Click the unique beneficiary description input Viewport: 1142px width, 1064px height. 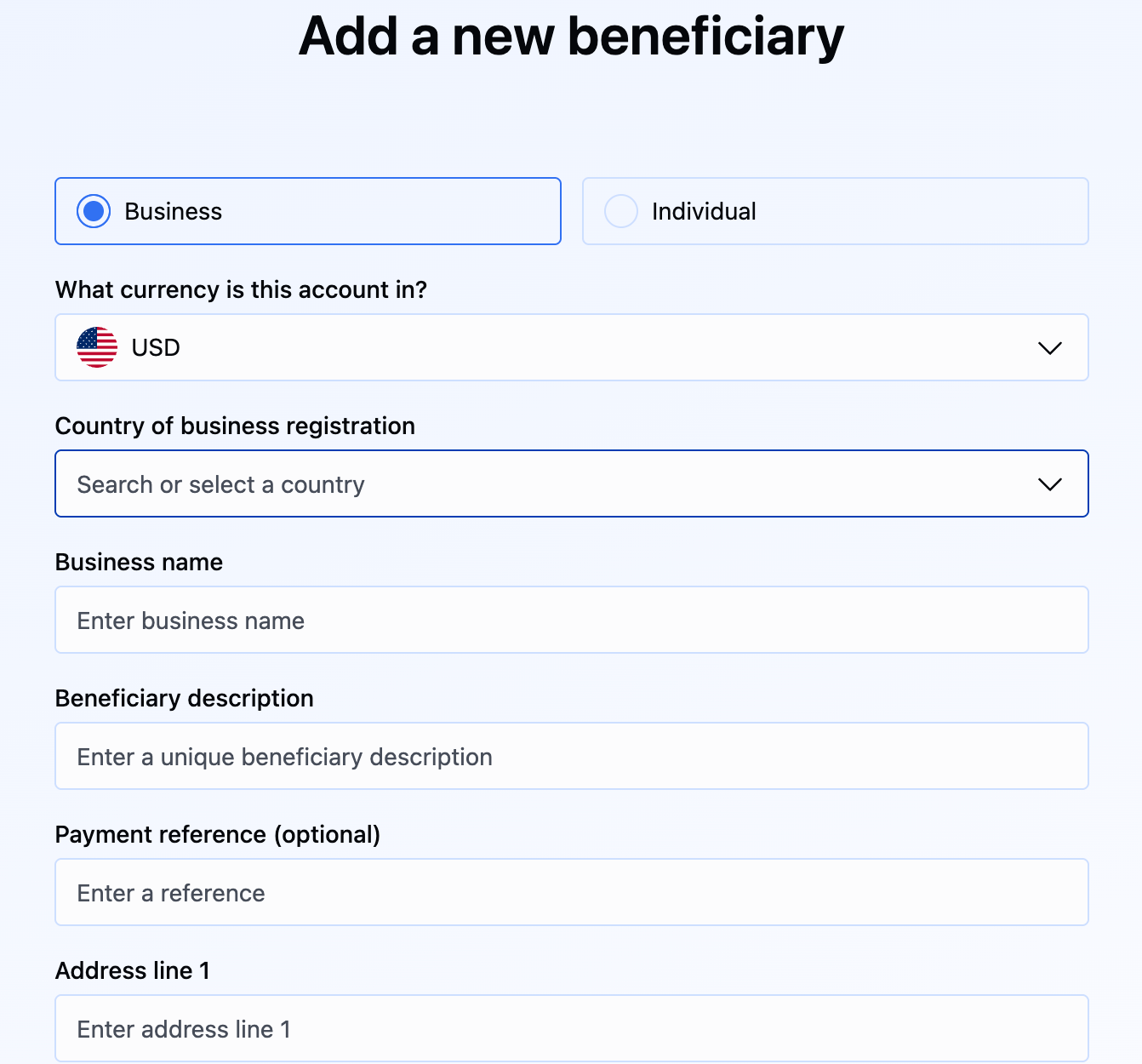[571, 757]
